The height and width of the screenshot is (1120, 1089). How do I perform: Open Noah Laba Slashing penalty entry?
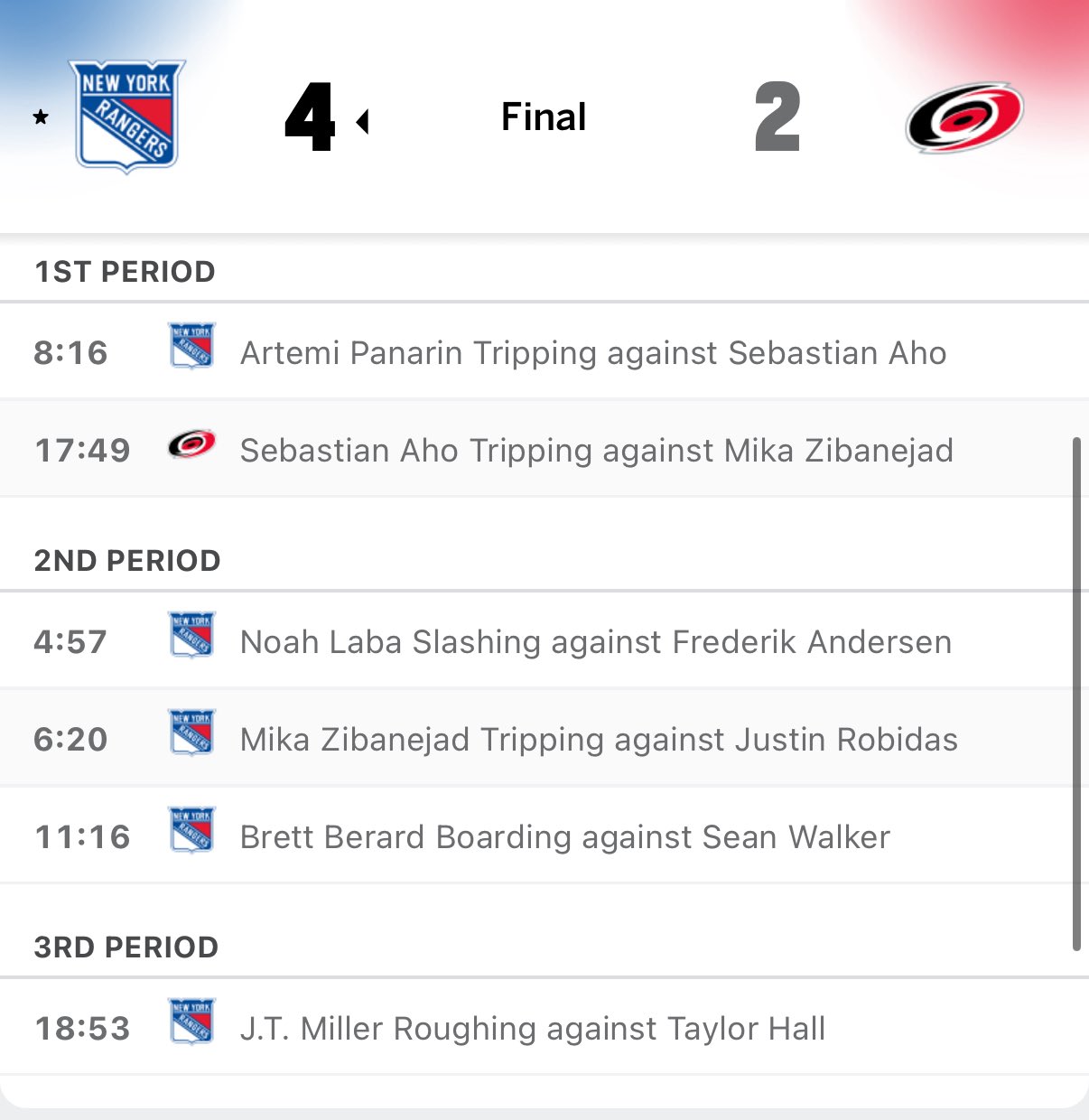[595, 642]
